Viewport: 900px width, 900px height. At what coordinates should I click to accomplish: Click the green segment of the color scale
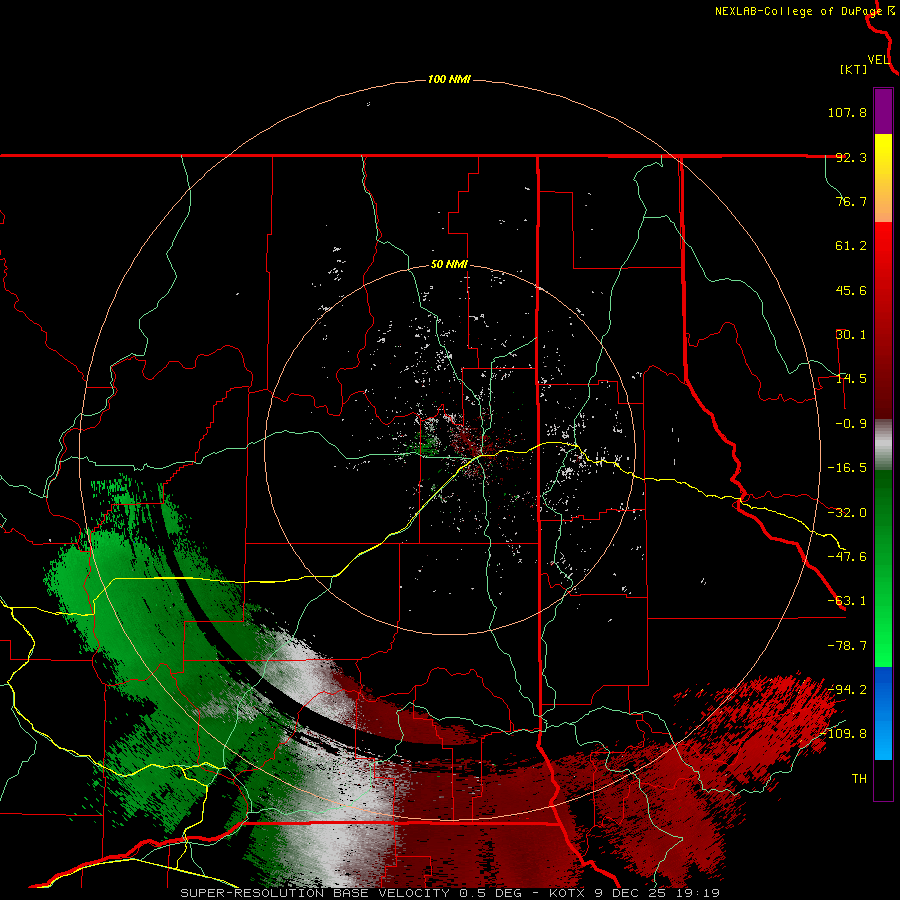883,568
